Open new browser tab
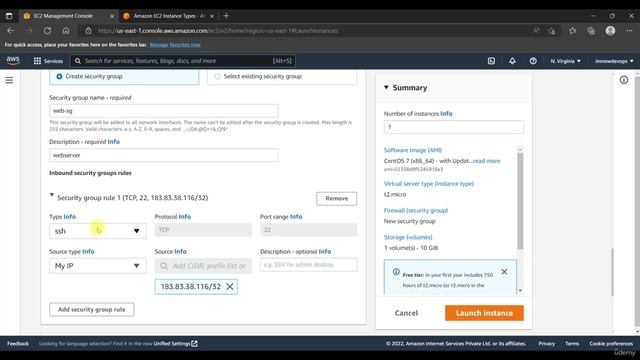Viewport: 640px width, 360px height. pos(226,16)
